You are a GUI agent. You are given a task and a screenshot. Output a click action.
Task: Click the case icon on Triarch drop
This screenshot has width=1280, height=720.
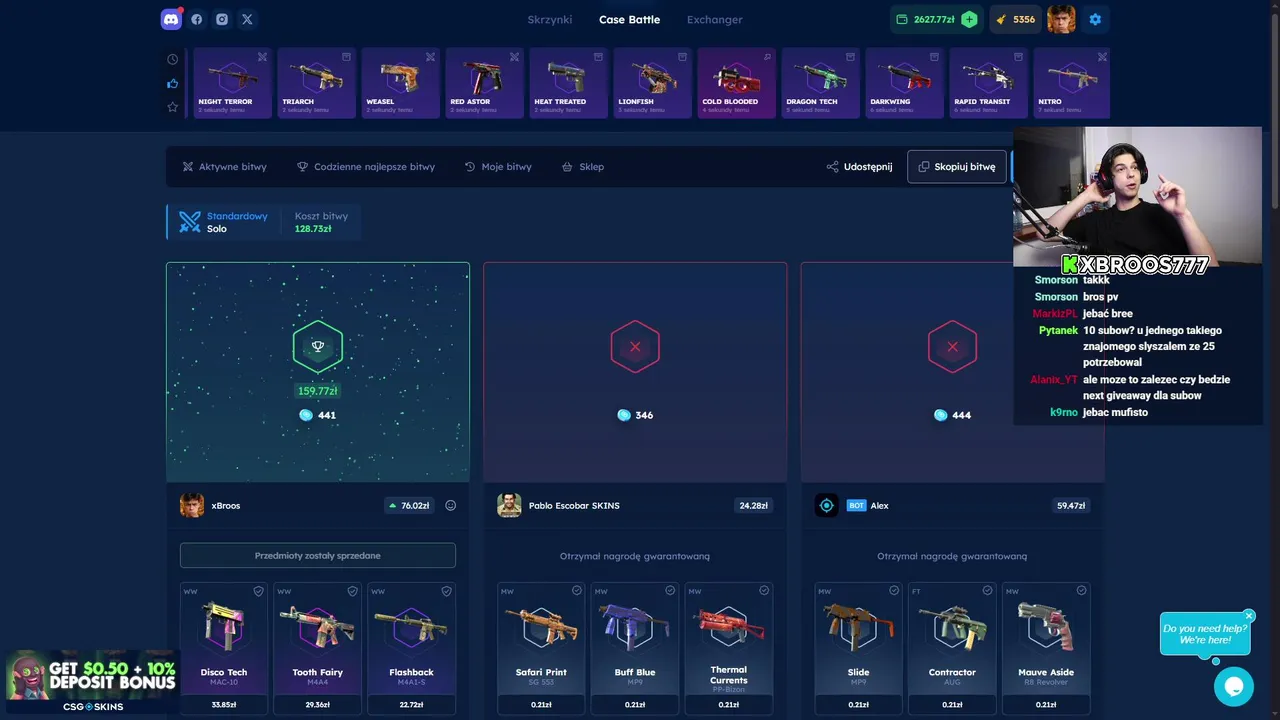tap(346, 57)
